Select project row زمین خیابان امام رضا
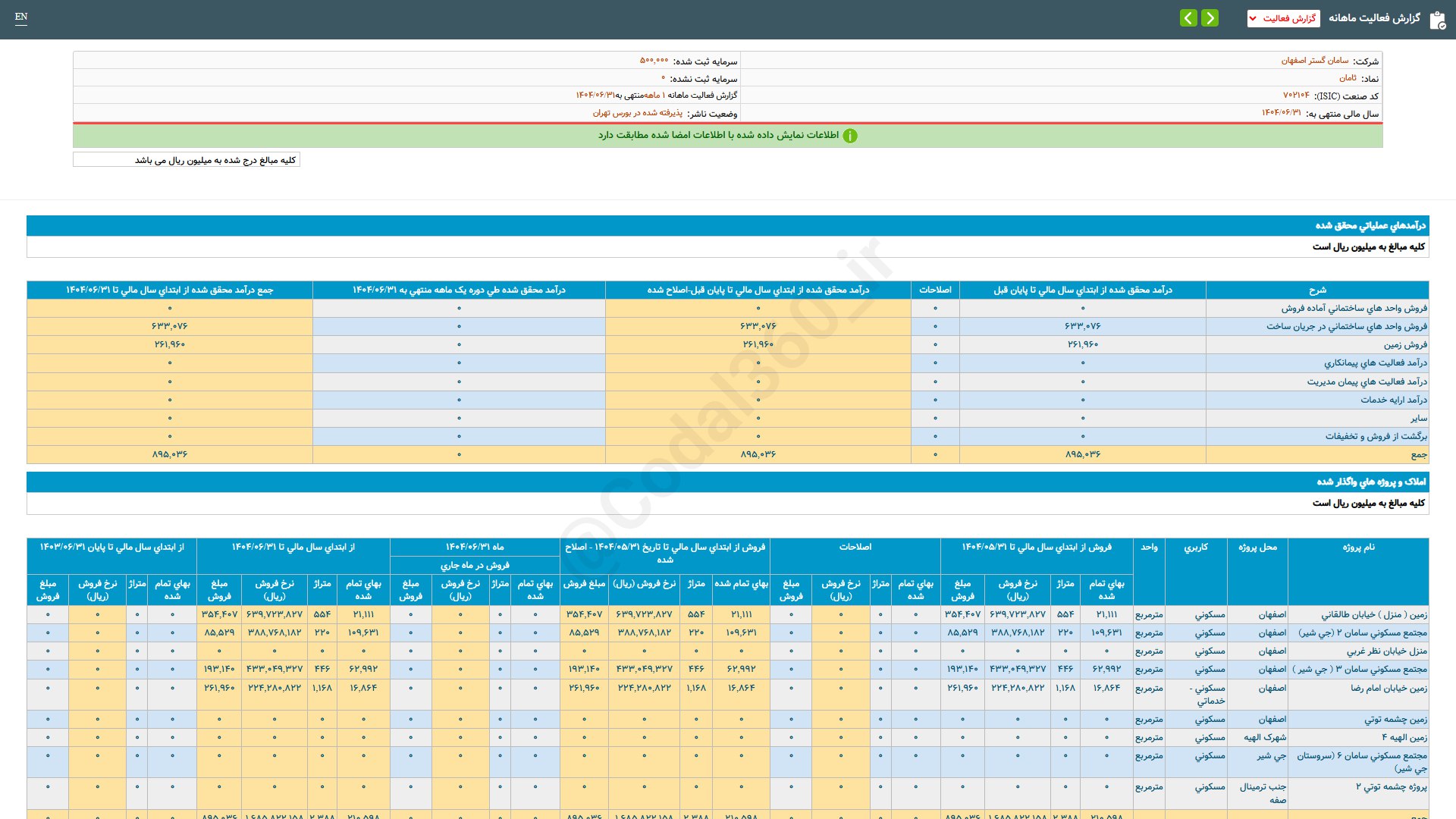The image size is (1456, 819). point(1389,688)
